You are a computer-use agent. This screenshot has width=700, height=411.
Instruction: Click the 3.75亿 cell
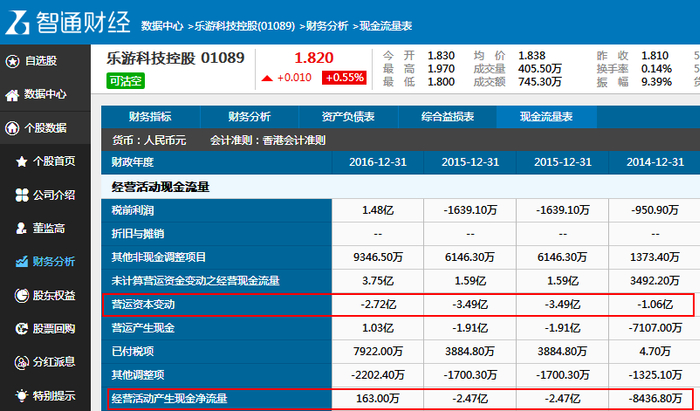click(x=378, y=281)
